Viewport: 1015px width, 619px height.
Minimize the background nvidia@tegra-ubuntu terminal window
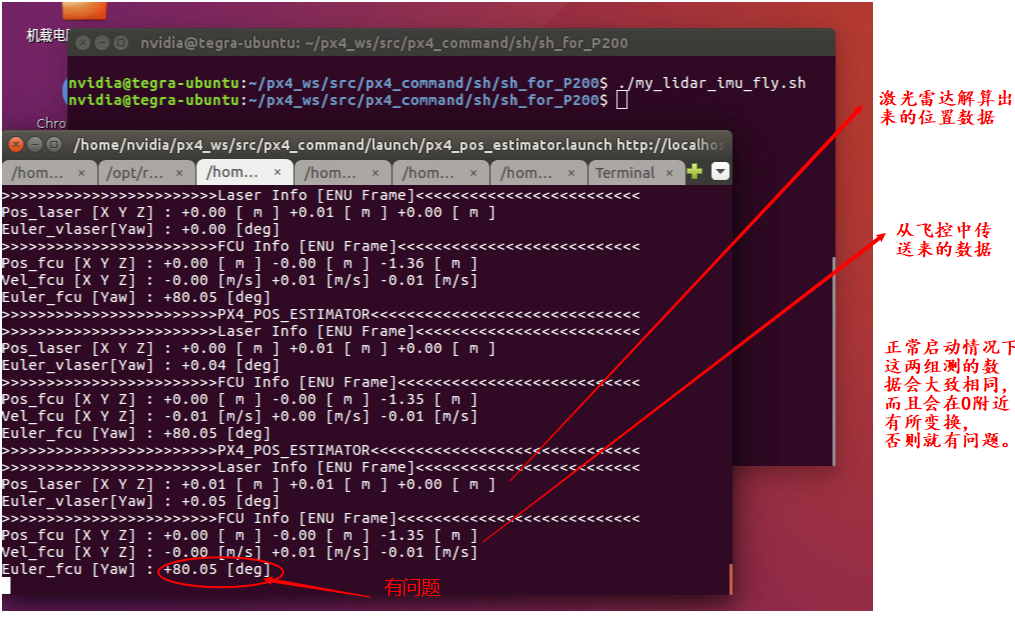102,43
